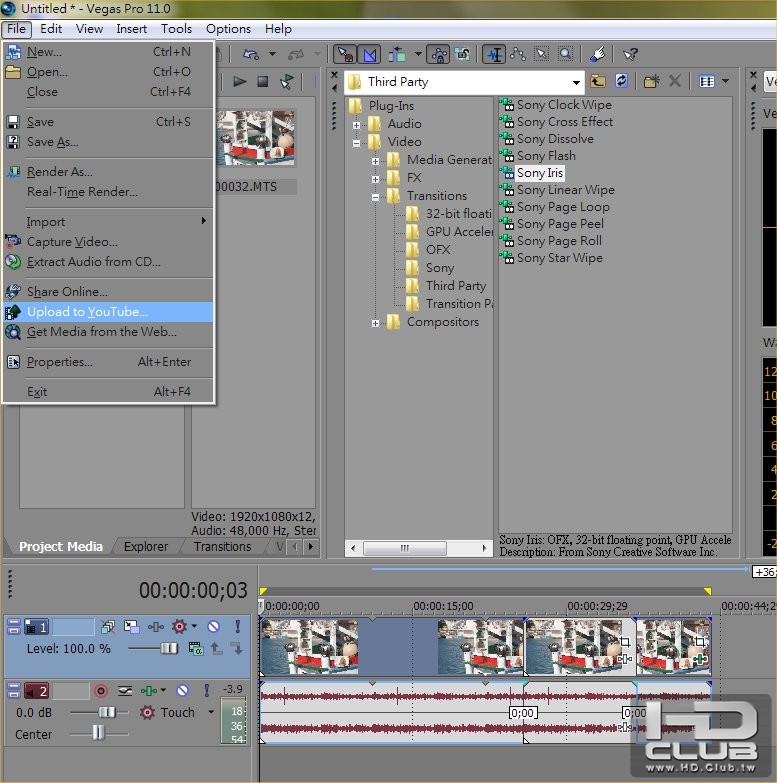
Task: Click the What's This help toolbar icon
Action: tap(630, 54)
